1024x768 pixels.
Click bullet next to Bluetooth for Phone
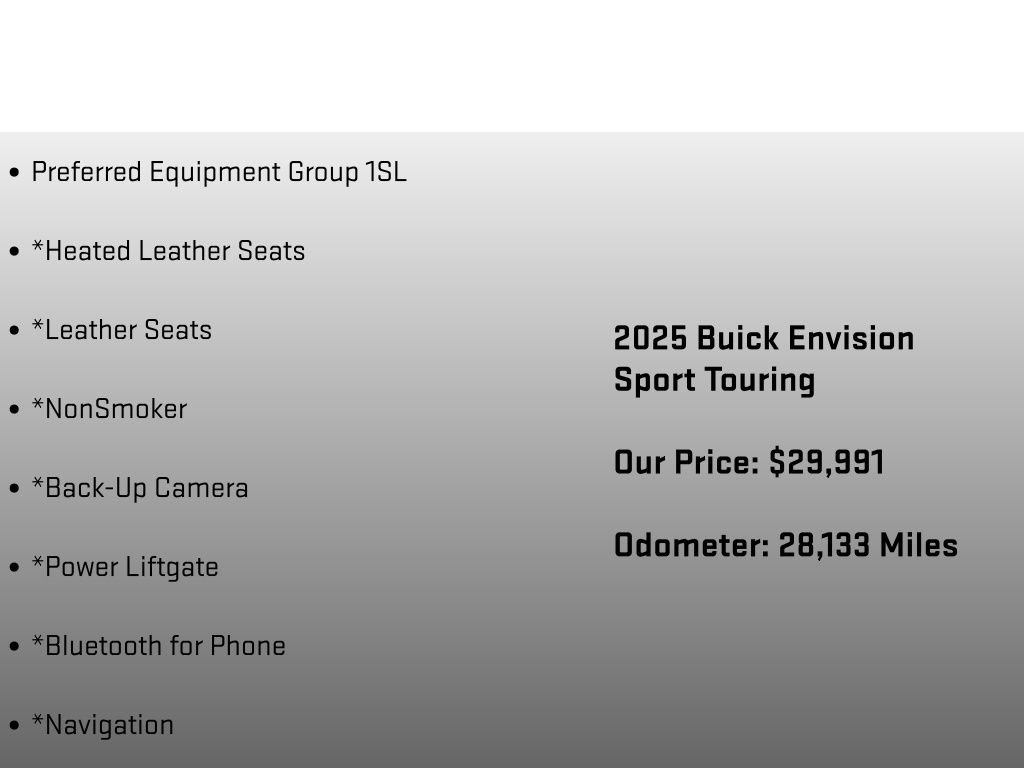14,647
